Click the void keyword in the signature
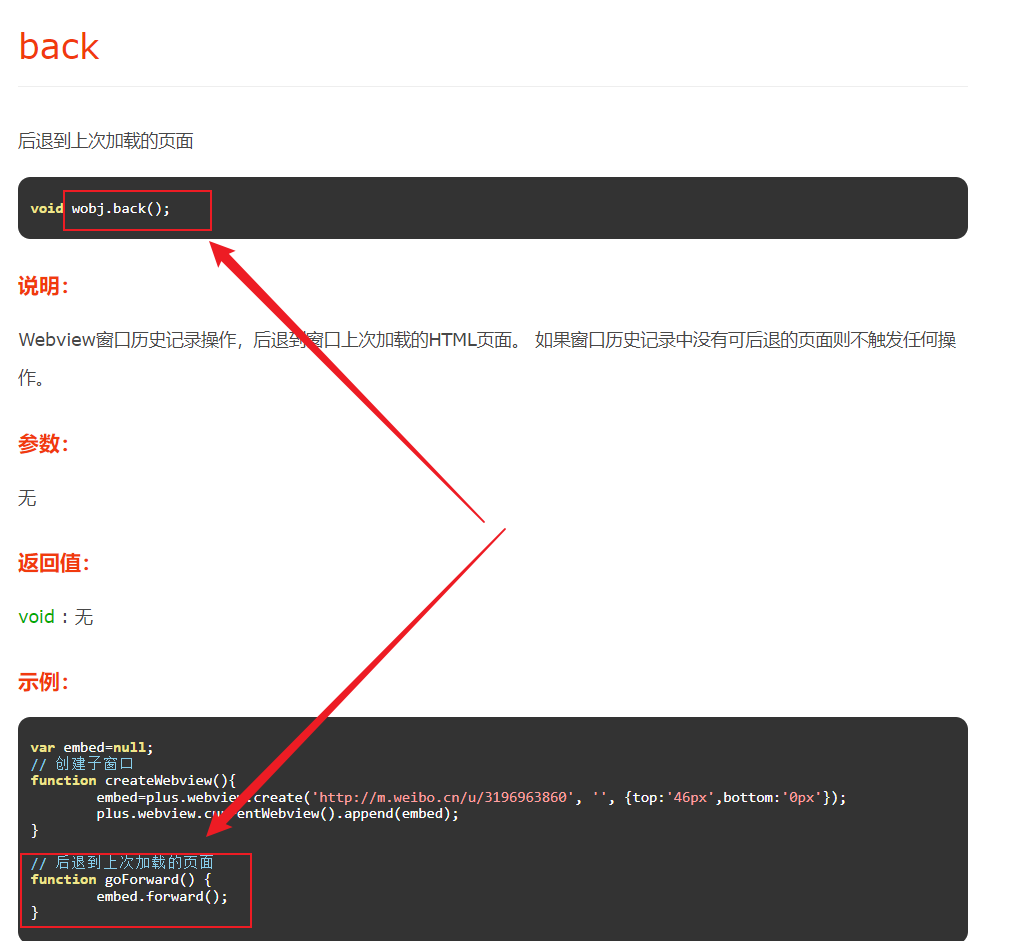This screenshot has height=941, width=1016. click(x=46, y=209)
